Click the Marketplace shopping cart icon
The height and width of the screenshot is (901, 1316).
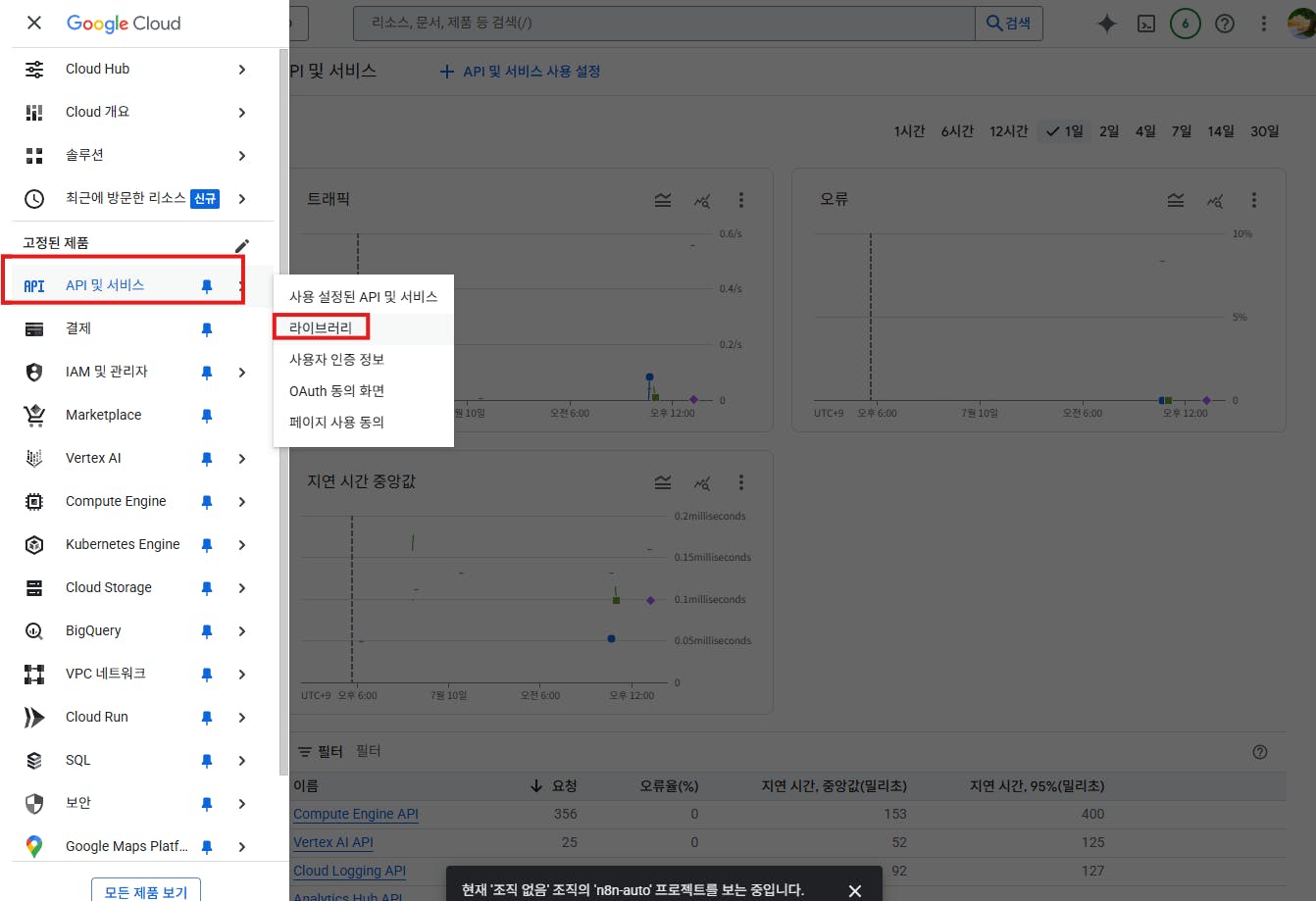(x=34, y=416)
